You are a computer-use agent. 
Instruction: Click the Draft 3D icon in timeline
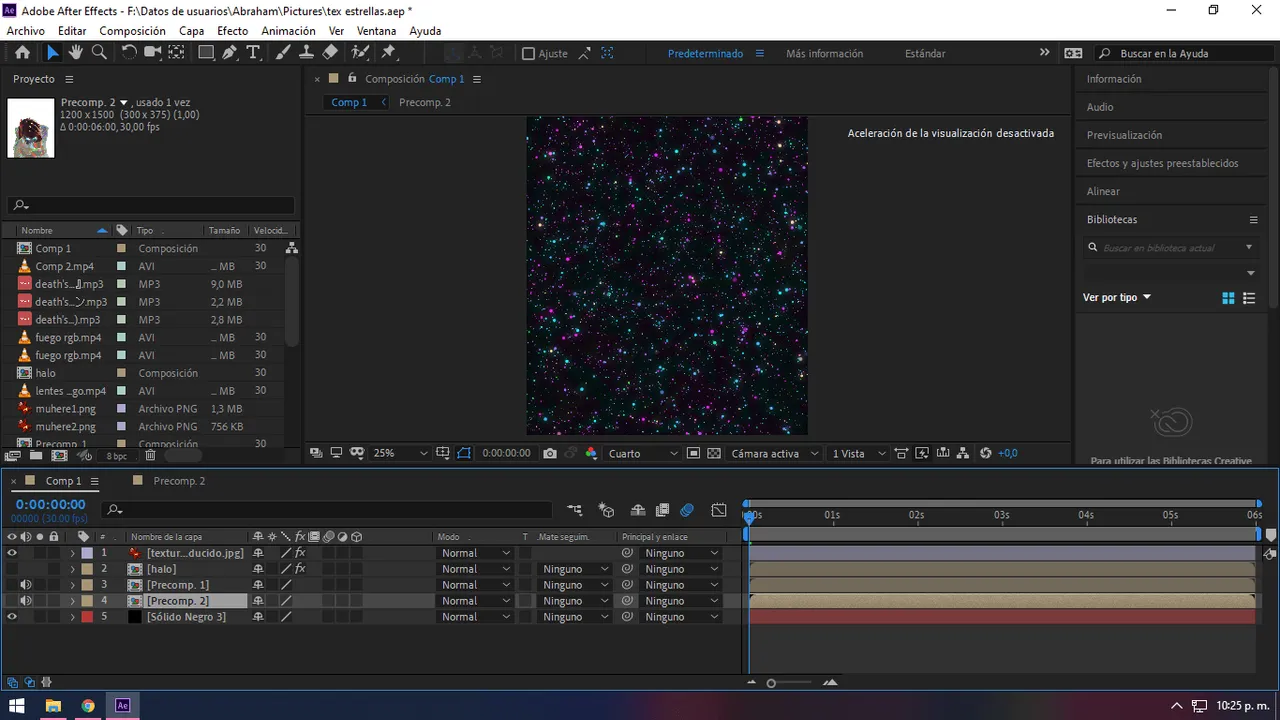click(606, 510)
